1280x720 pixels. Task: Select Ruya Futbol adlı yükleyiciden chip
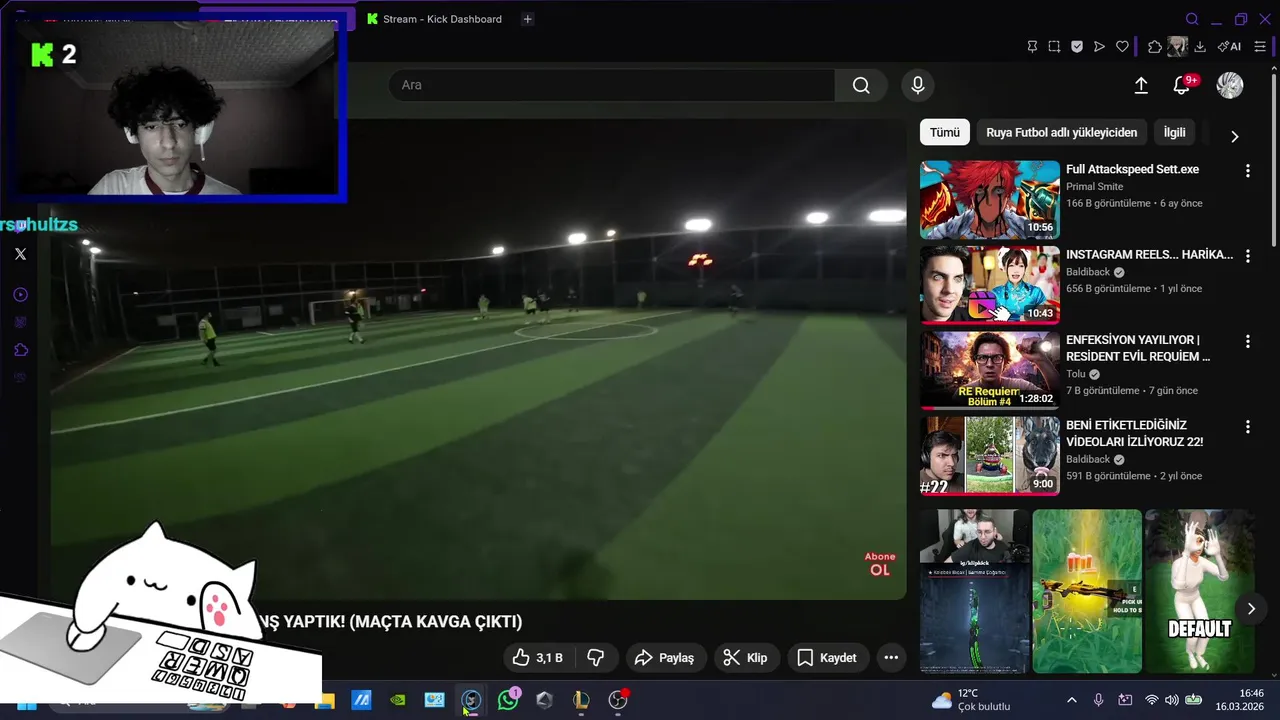pyautogui.click(x=1061, y=132)
